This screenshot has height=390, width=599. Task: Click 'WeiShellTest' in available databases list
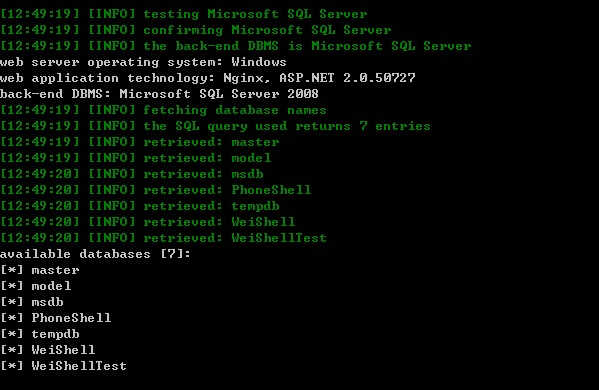[79, 366]
